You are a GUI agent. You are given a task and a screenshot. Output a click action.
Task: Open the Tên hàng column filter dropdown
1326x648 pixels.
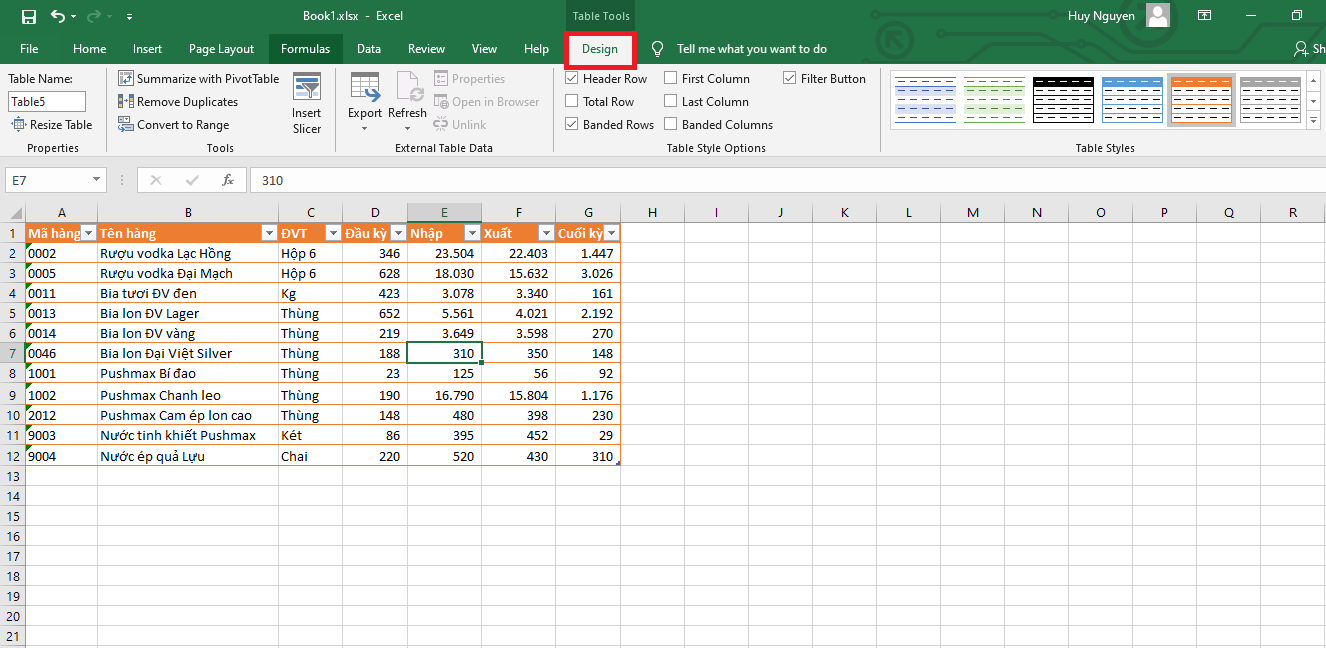pos(268,233)
